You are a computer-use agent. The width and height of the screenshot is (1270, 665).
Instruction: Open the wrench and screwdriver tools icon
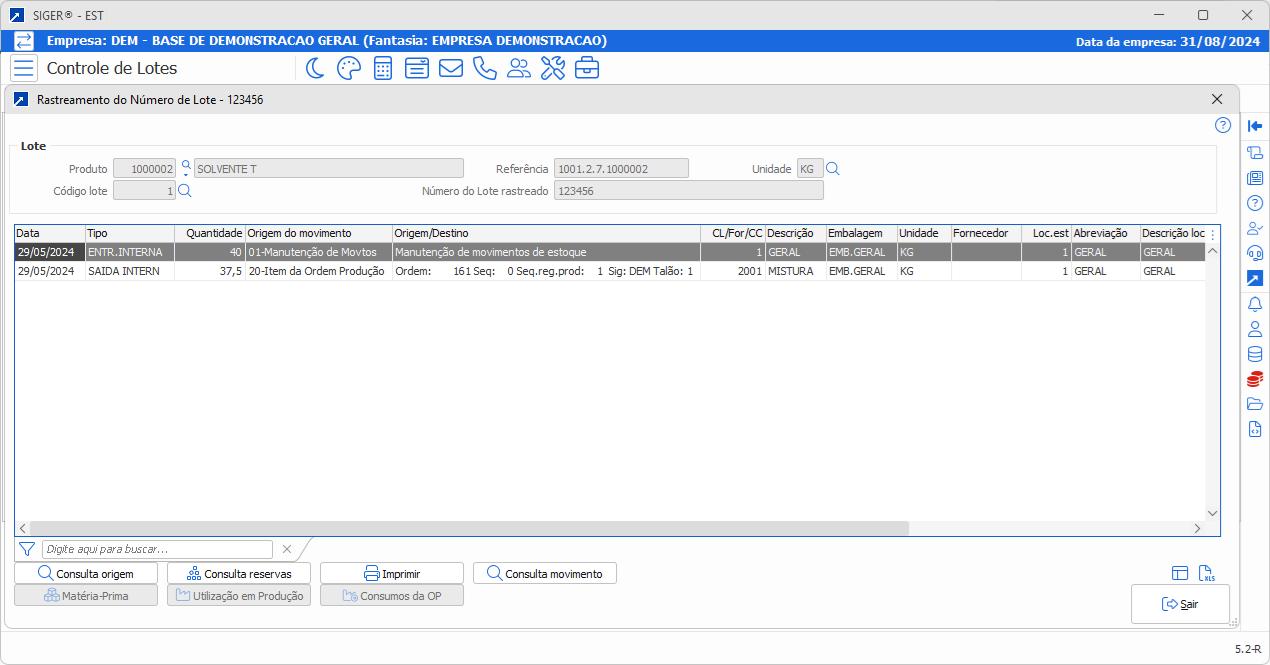pos(552,68)
